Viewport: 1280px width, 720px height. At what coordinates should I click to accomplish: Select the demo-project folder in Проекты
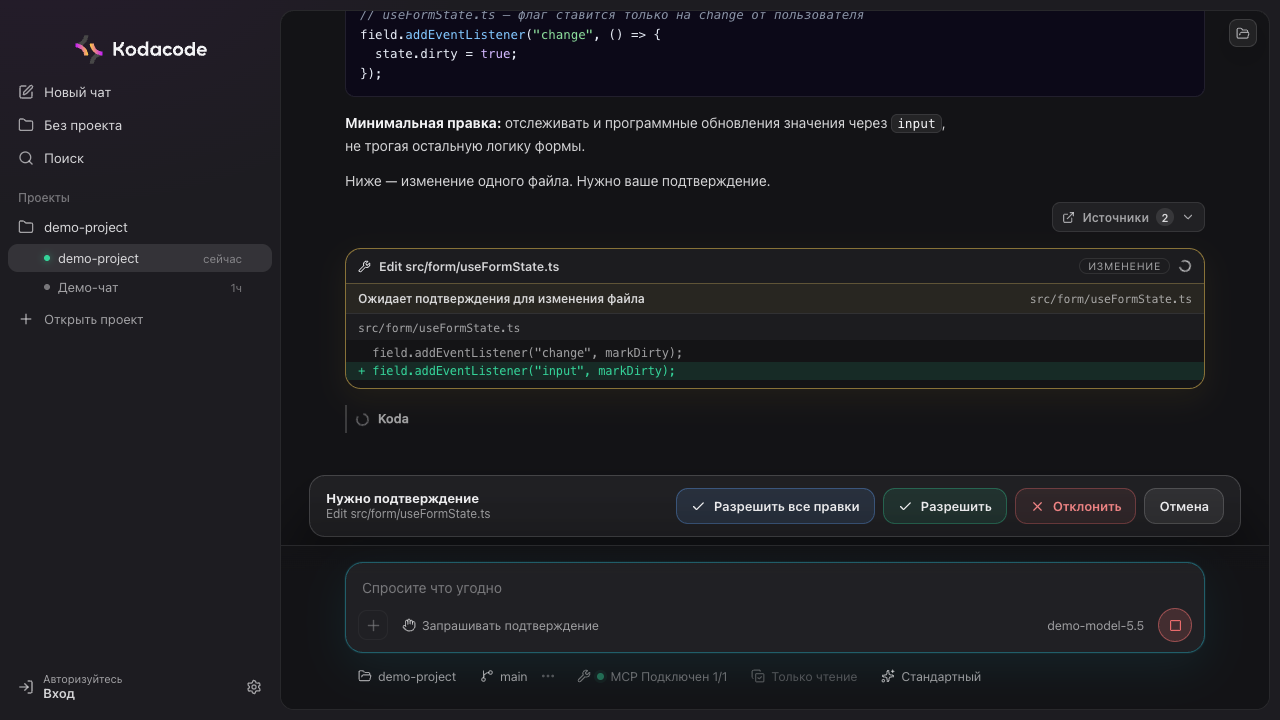tap(140, 227)
